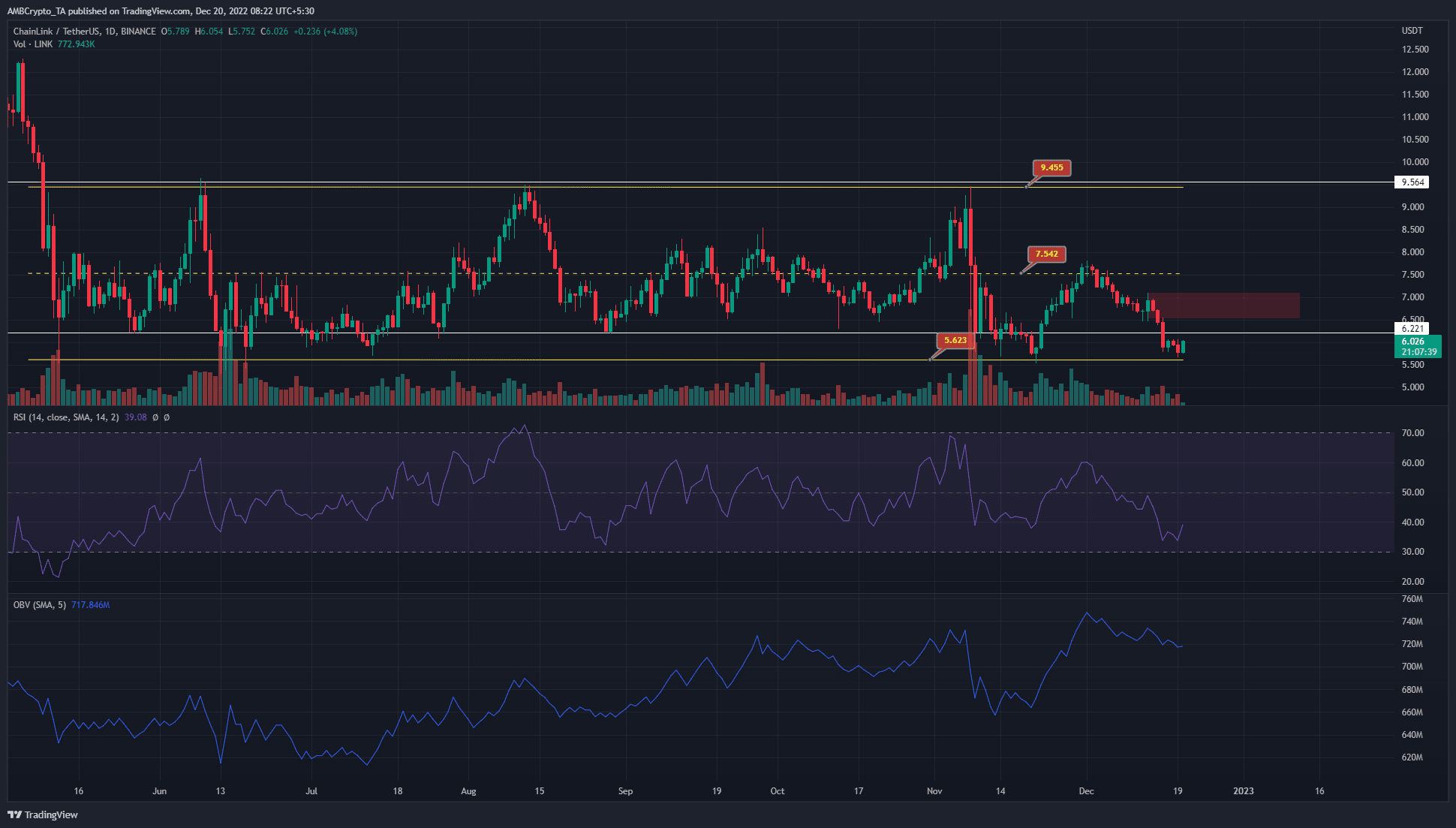The width and height of the screenshot is (1456, 828).
Task: Open the RSI (14, close, SMA, 14, 2) legend
Action: coord(66,417)
